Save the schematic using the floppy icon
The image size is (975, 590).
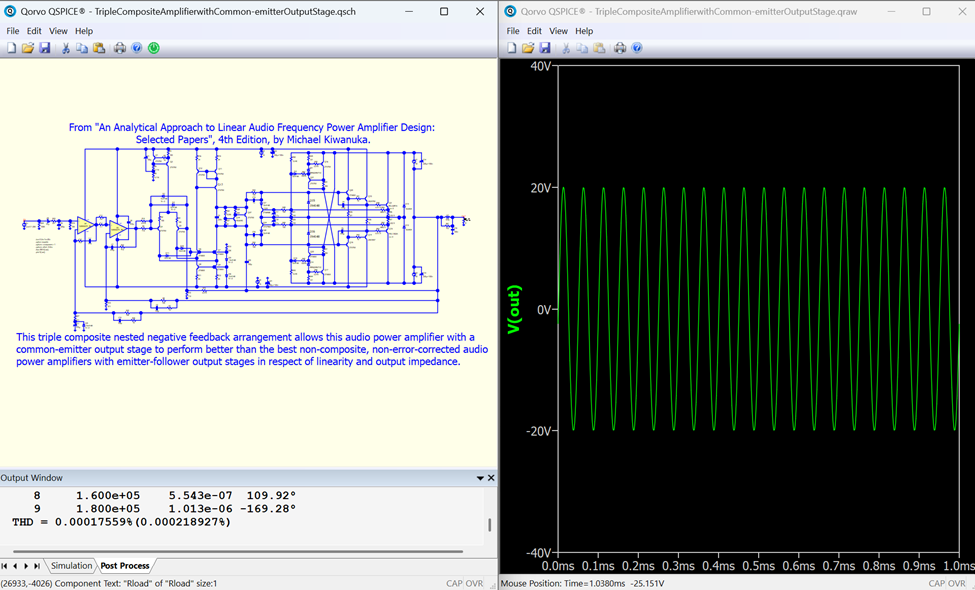45,48
